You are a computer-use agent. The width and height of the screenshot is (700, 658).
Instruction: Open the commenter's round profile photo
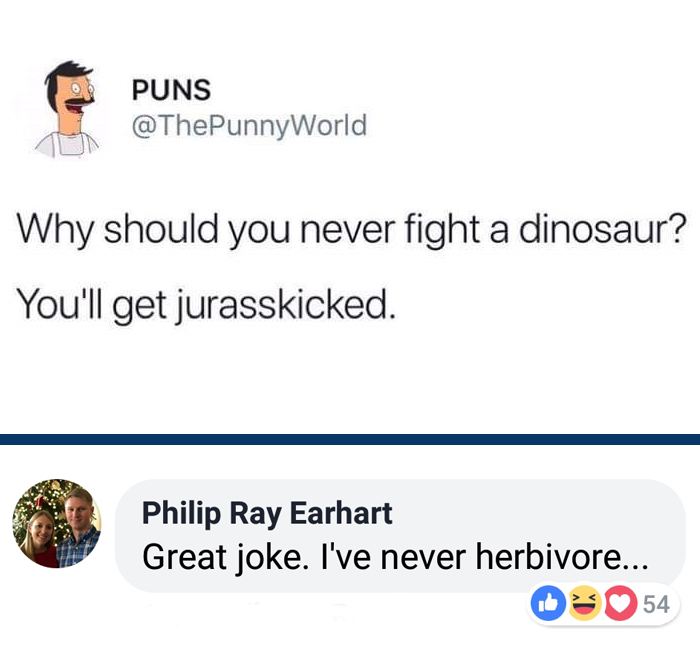click(x=57, y=524)
